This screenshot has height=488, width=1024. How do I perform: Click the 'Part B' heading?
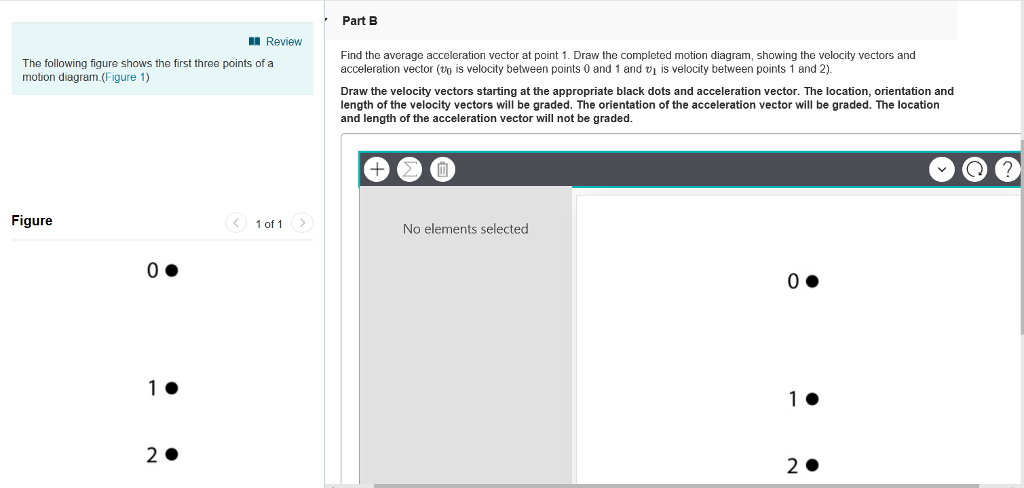coord(360,21)
